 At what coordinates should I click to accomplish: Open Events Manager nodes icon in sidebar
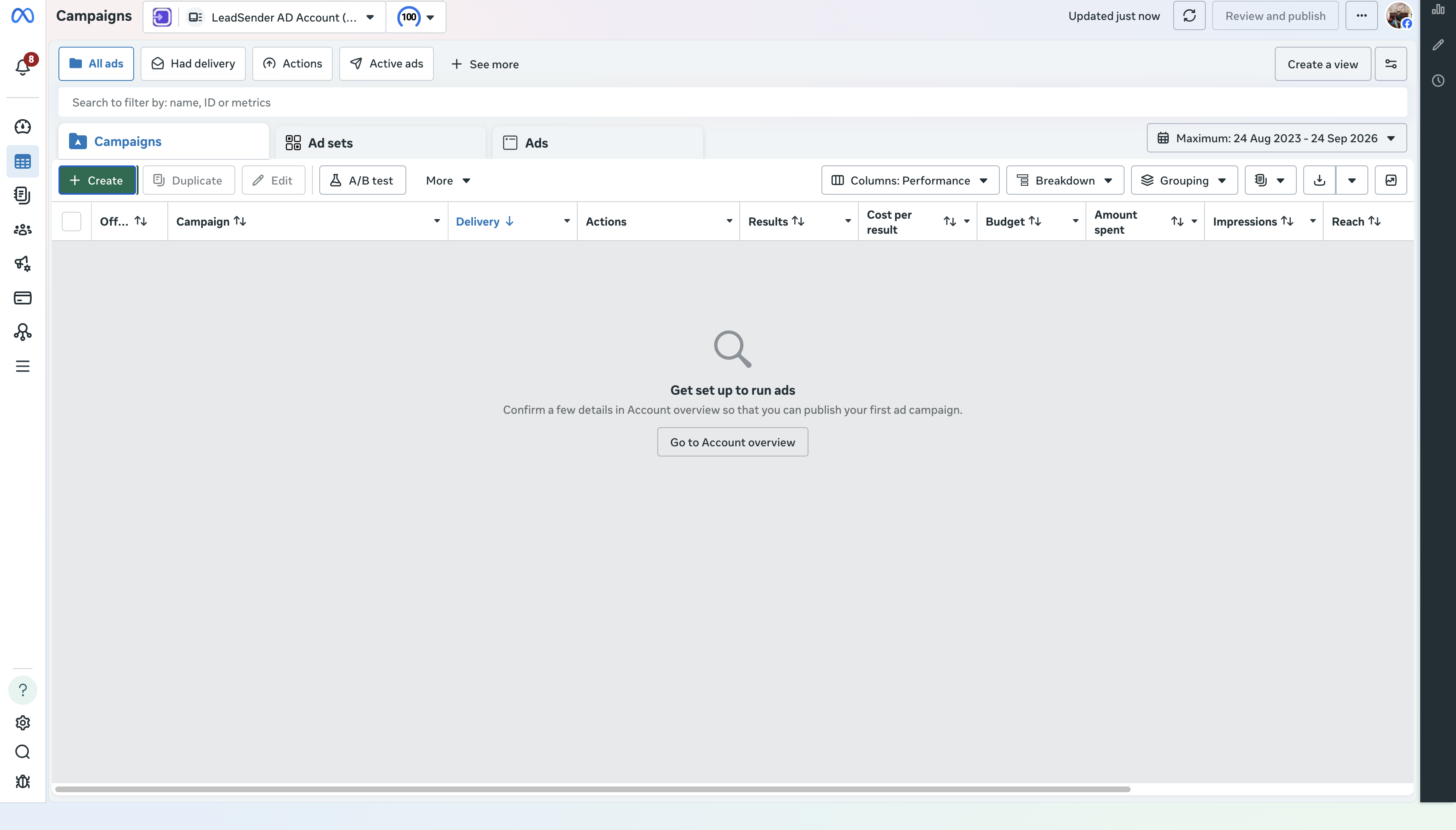[x=23, y=332]
